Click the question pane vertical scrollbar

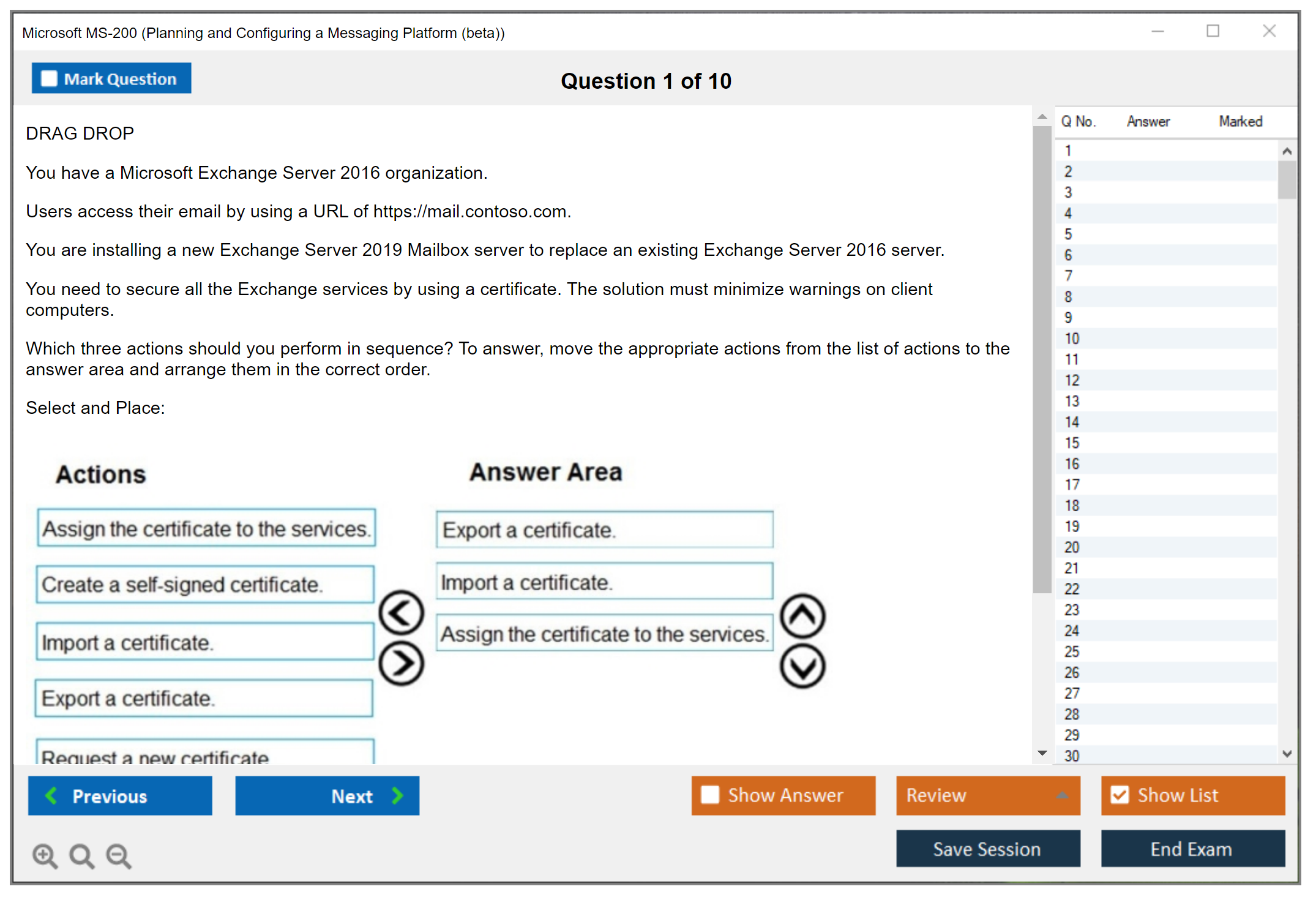pos(1042,358)
